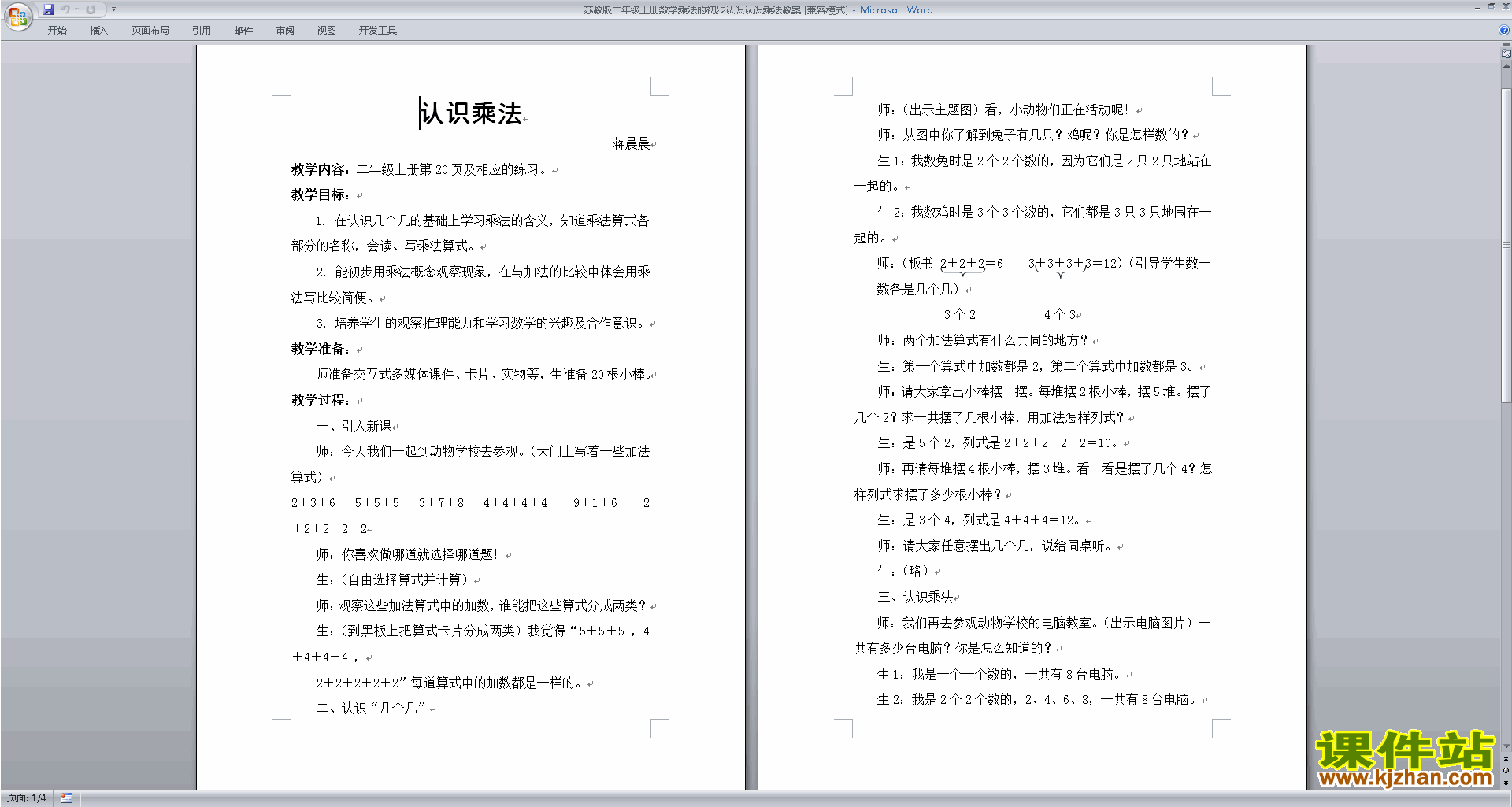Click the Undo icon

[65, 9]
